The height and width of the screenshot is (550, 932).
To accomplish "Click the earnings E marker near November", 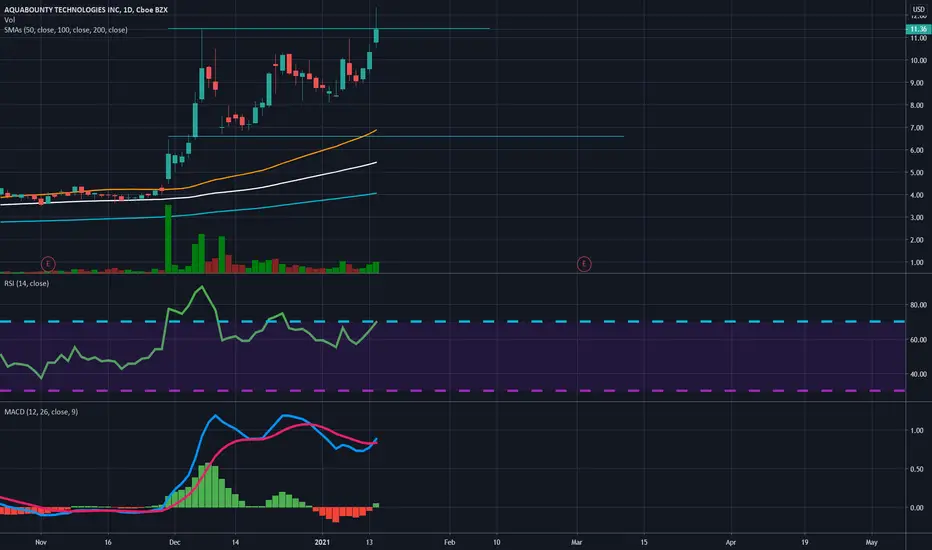I will [48, 263].
